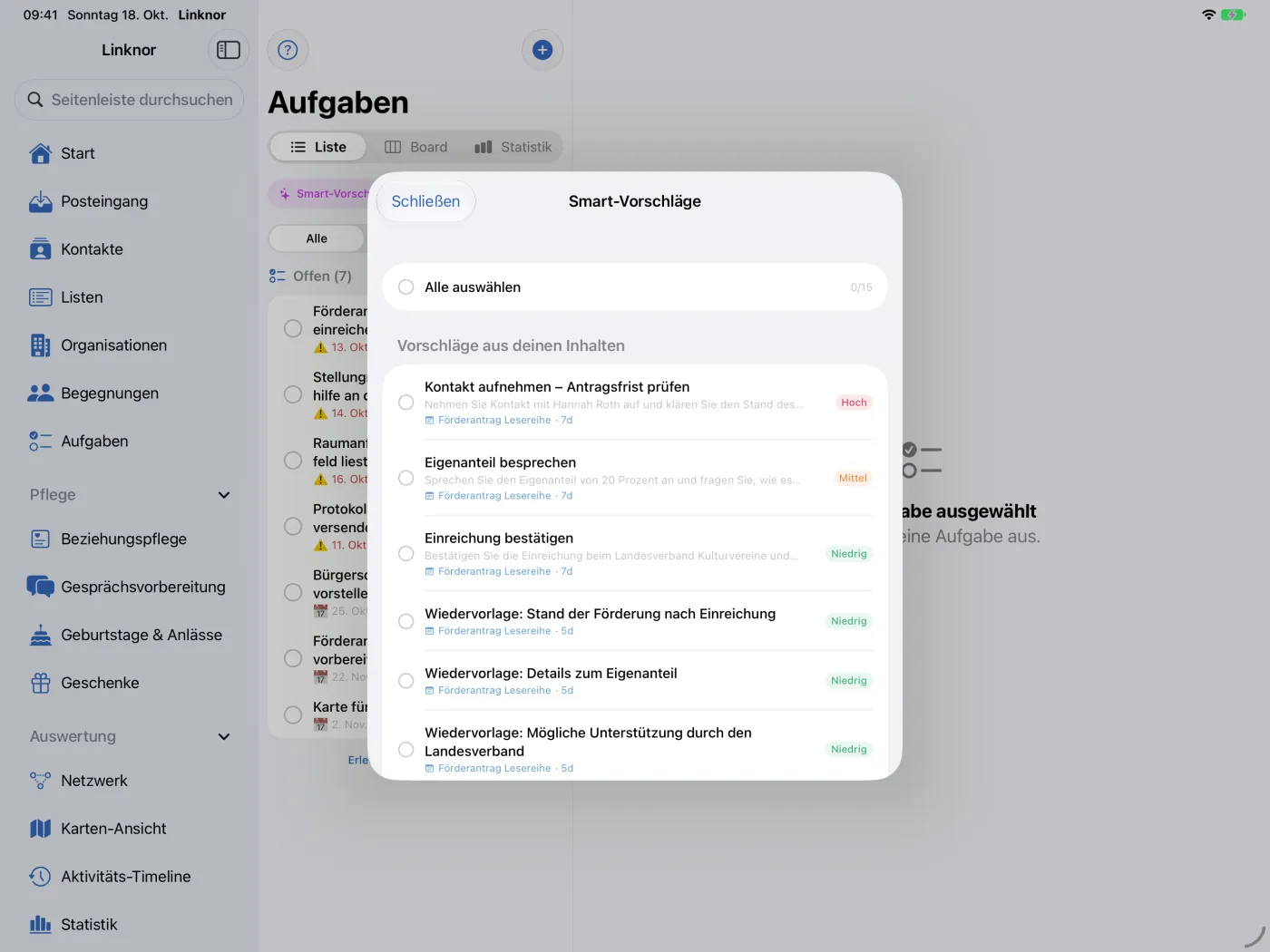The height and width of the screenshot is (952, 1270).
Task: Collapse the Auswertung section chevron
Action: click(x=224, y=737)
